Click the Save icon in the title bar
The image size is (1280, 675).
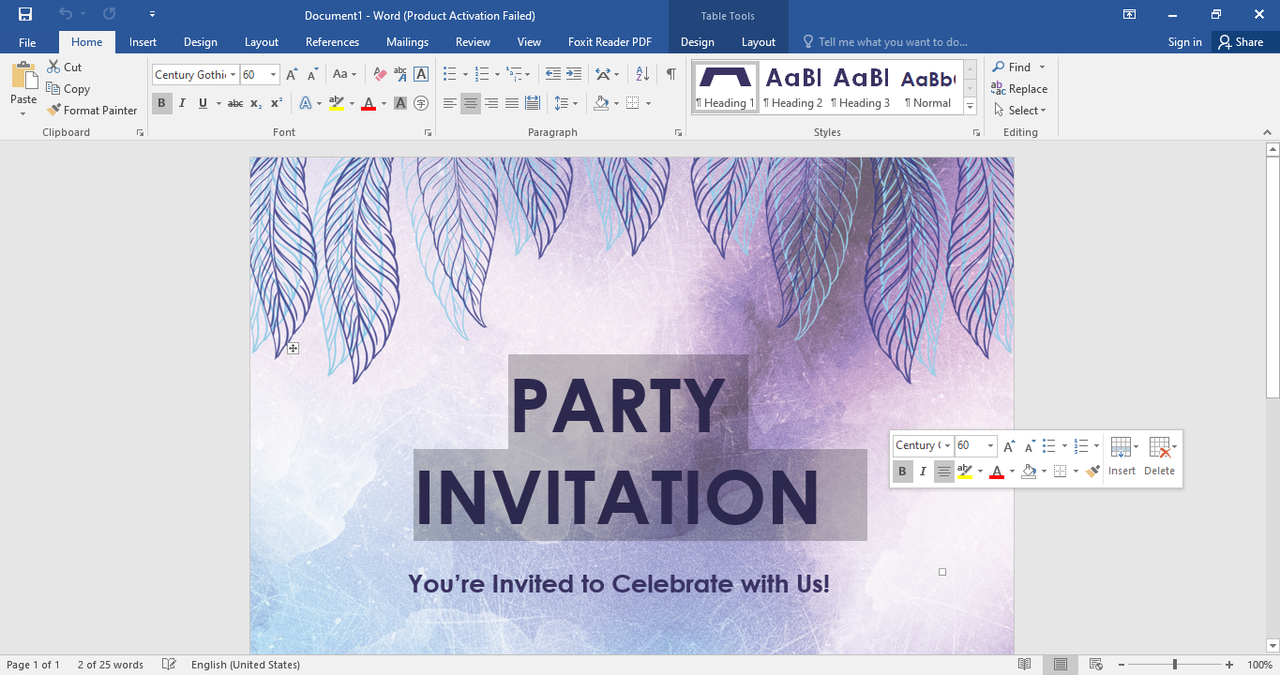point(25,14)
